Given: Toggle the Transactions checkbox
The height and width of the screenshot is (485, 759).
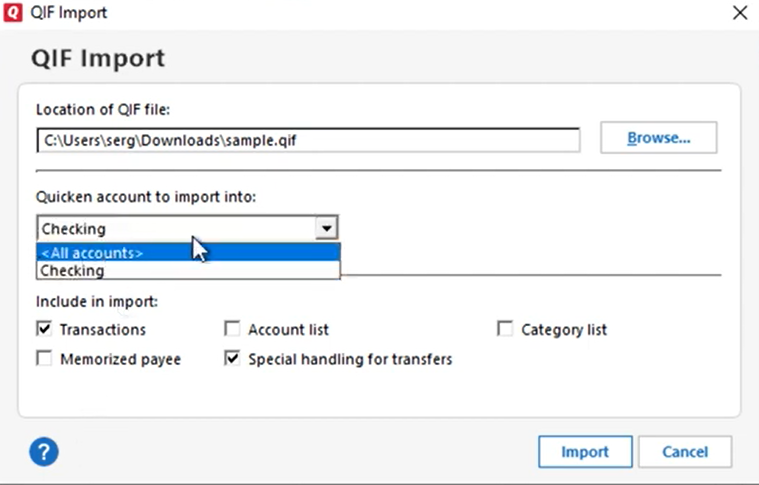Looking at the screenshot, I should point(44,329).
